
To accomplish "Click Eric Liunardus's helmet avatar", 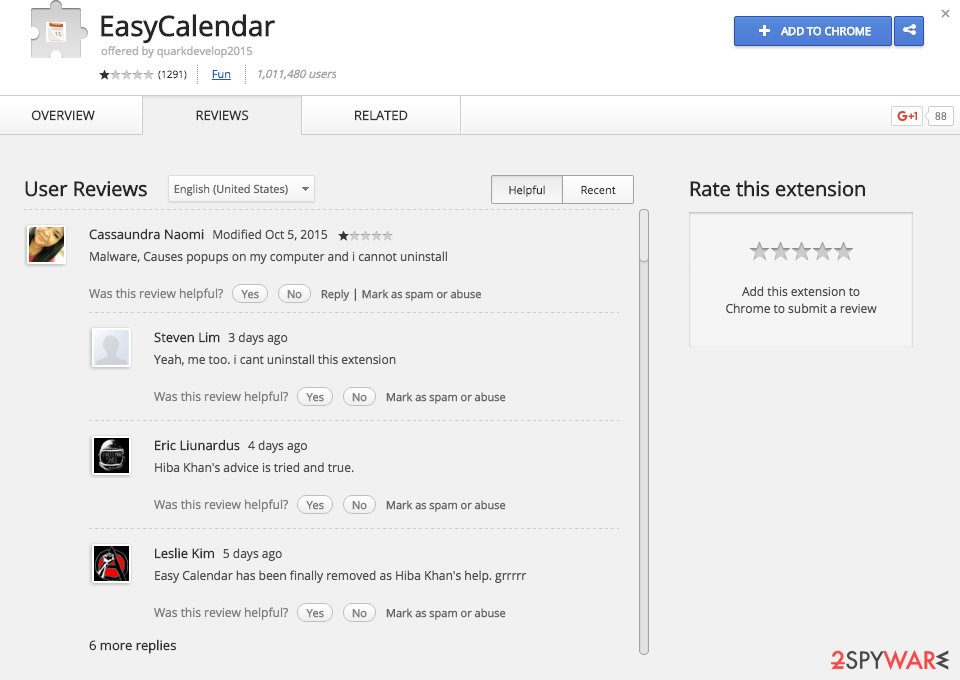I will (111, 455).
